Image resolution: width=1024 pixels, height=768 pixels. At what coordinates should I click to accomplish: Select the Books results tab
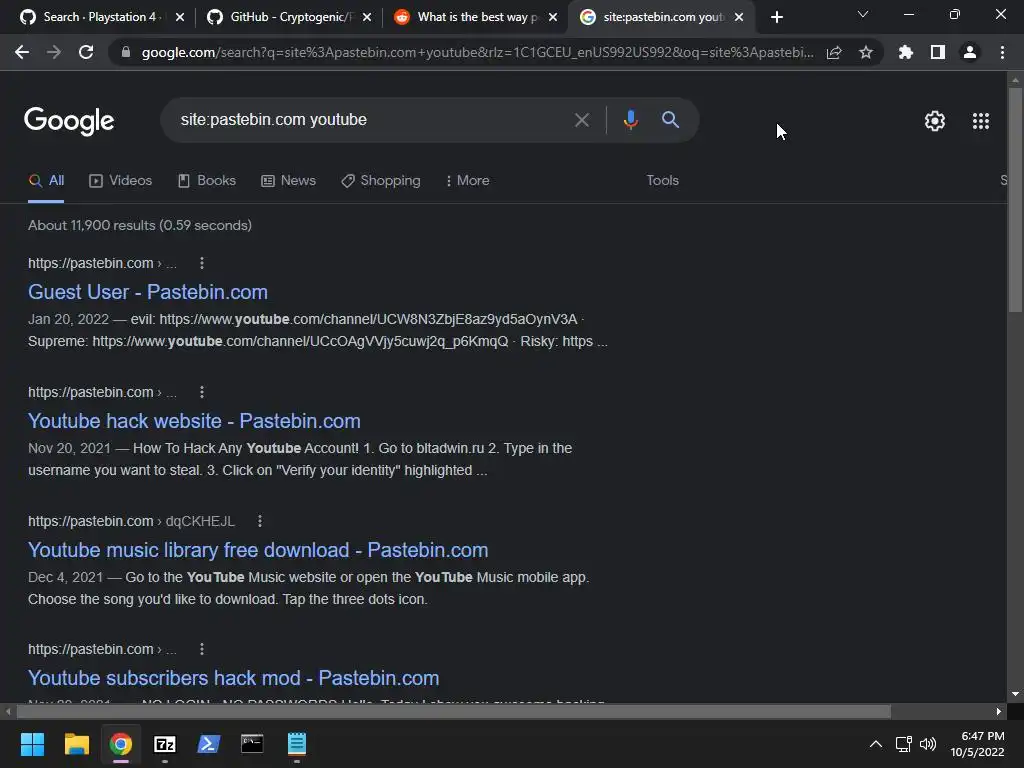click(207, 181)
